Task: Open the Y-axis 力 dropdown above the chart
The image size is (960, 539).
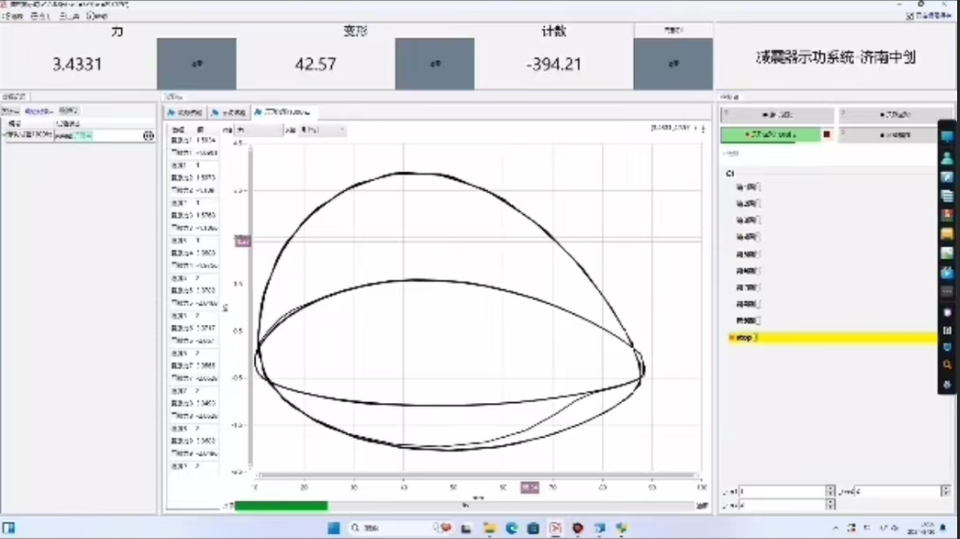Action: [260, 129]
